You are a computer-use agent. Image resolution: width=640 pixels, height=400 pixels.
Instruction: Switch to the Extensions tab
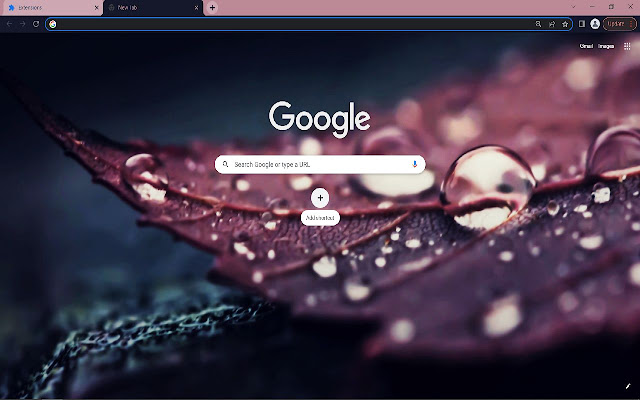click(x=51, y=8)
